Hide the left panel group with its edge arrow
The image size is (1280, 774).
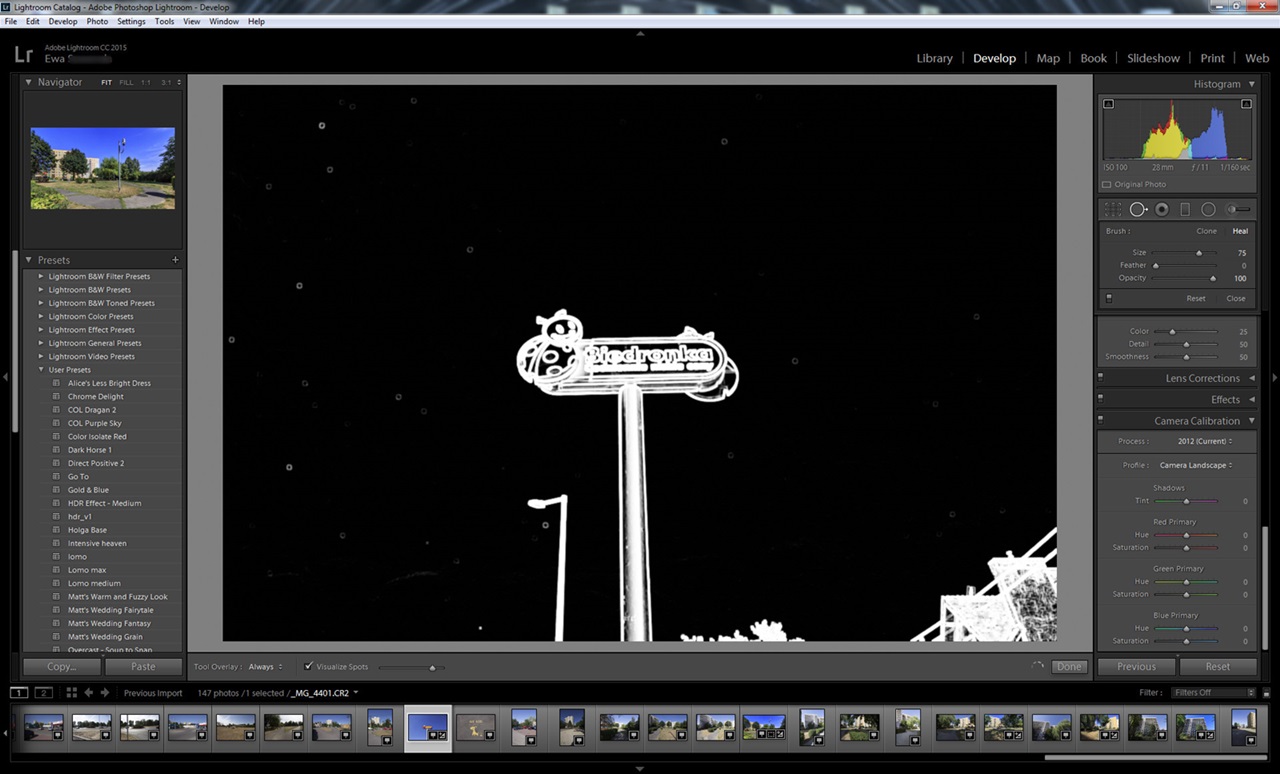tap(5, 377)
